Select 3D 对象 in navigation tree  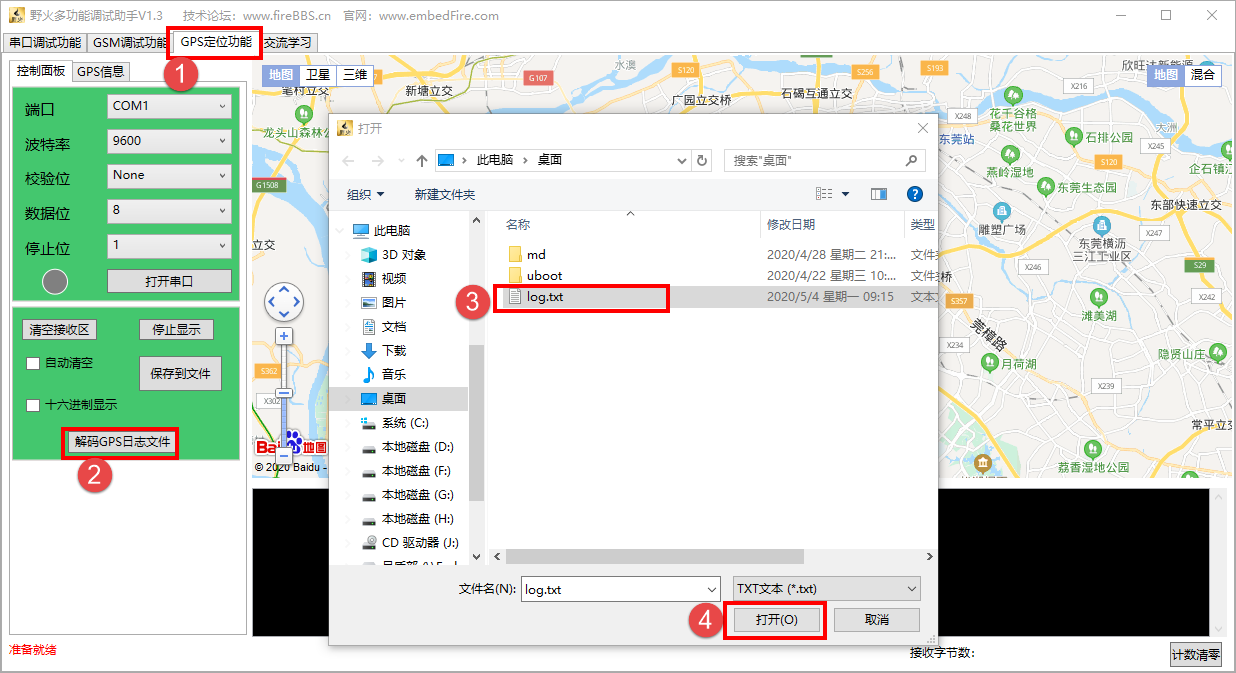404,255
